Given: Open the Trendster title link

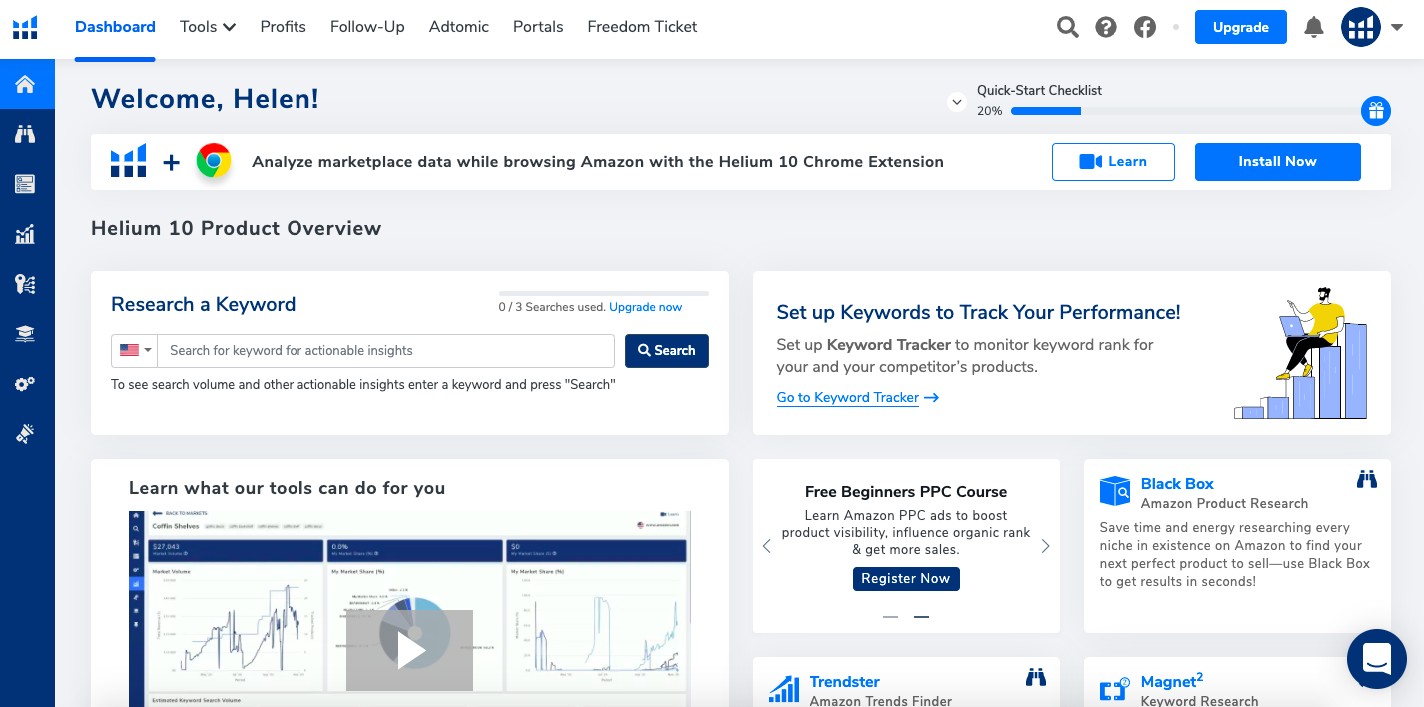Looking at the screenshot, I should 845,681.
